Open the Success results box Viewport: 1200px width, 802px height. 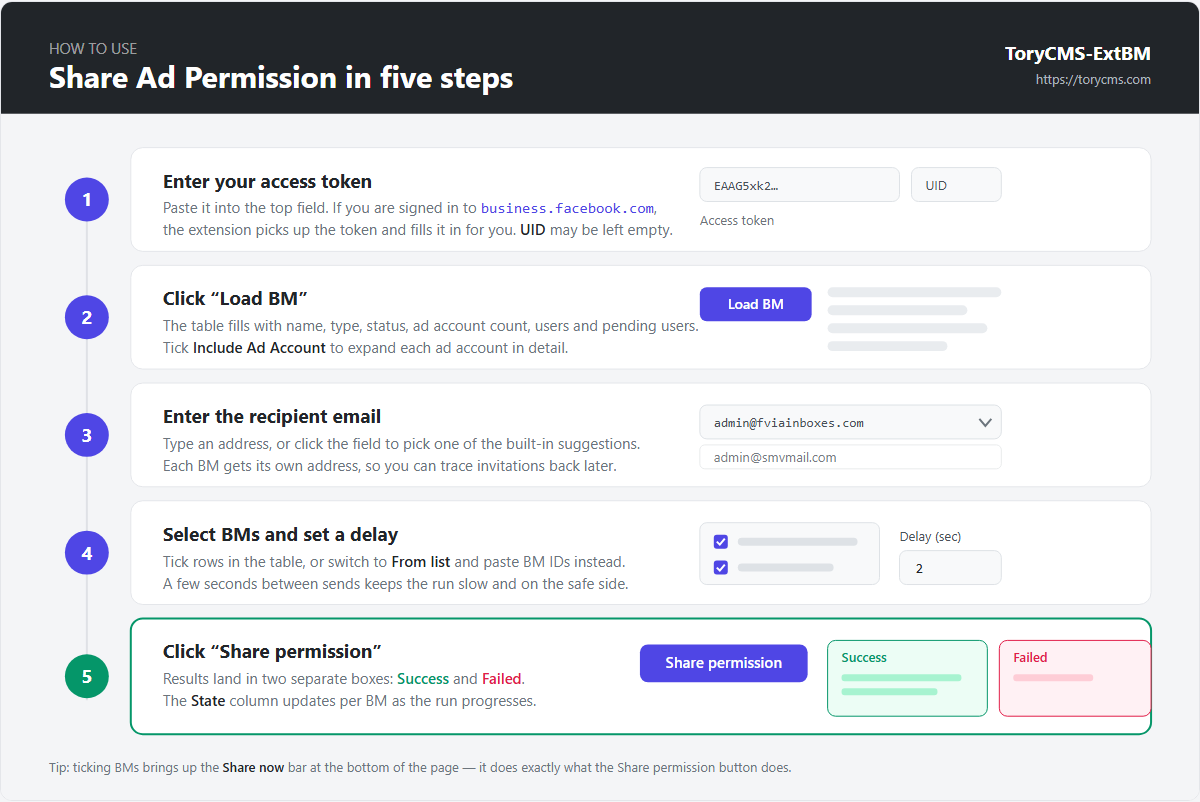tap(907, 678)
